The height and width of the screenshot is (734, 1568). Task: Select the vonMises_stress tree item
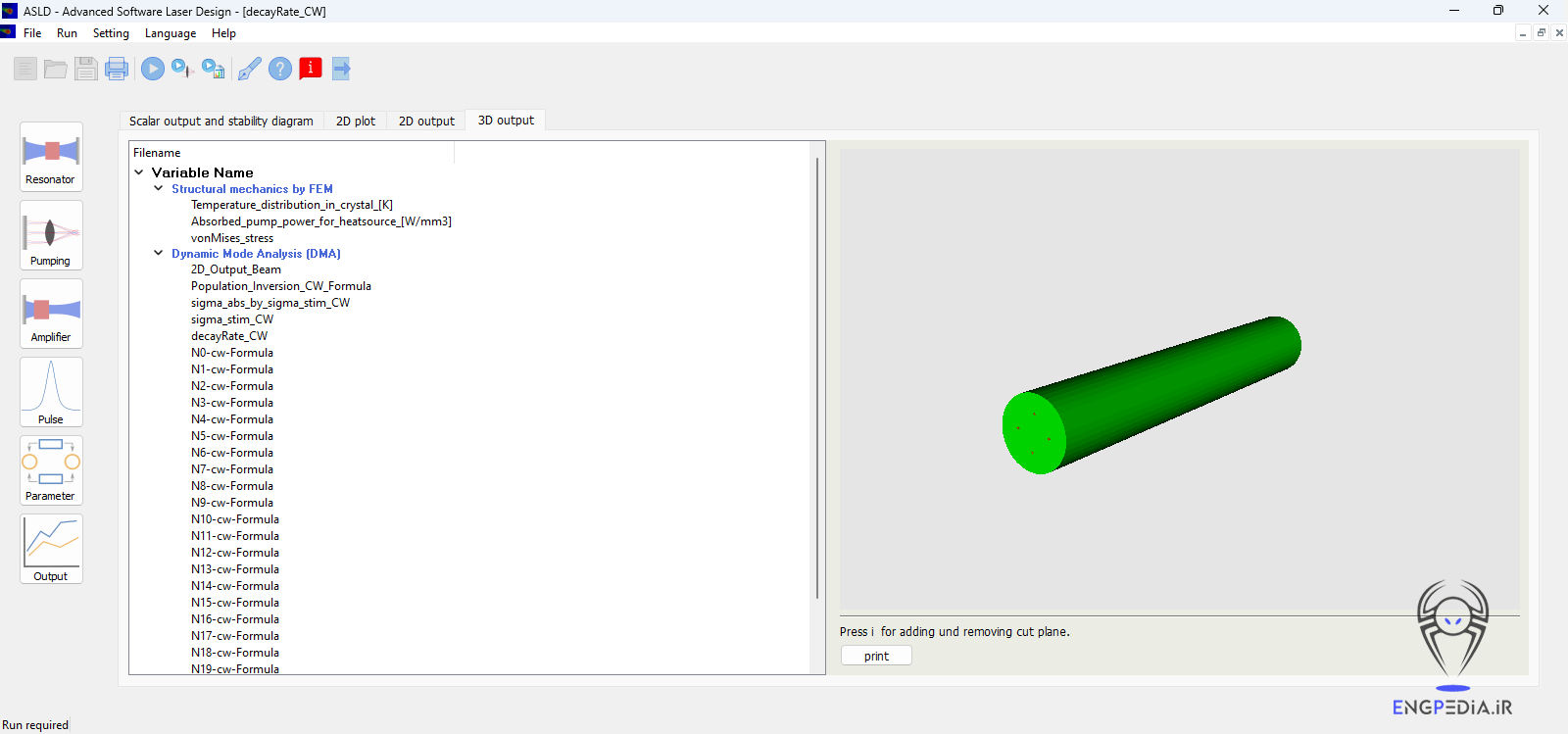click(232, 238)
